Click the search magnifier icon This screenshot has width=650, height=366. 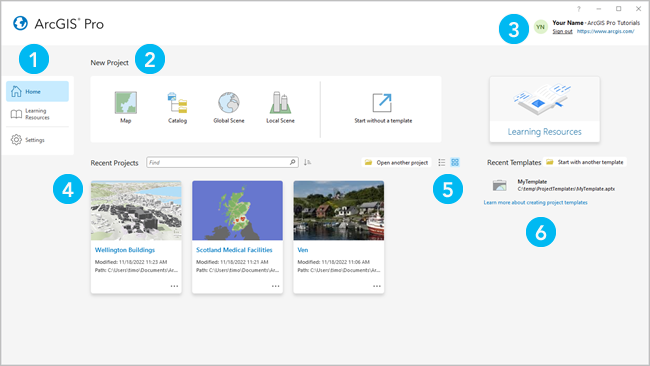[292, 162]
